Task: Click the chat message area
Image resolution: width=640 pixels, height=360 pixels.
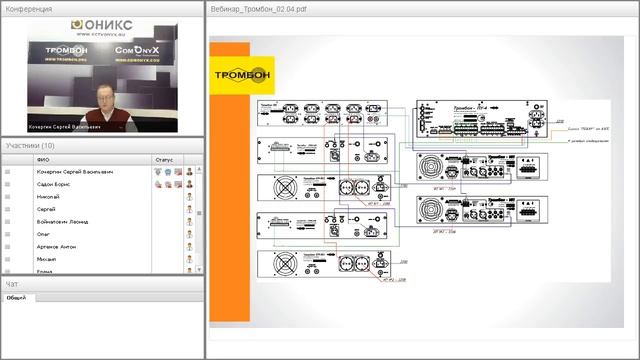Action: click(x=102, y=330)
